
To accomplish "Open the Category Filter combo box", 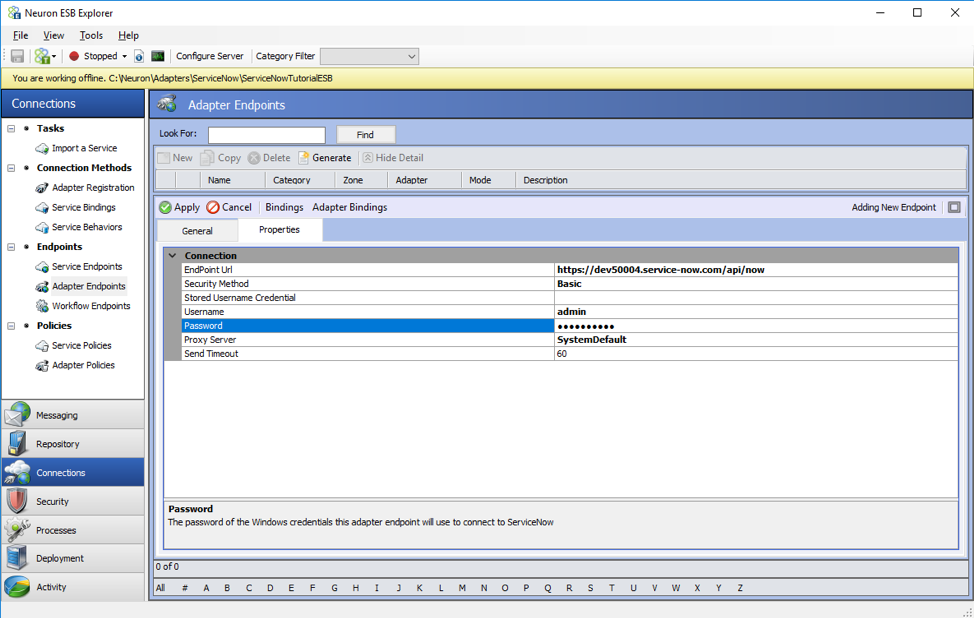I will click(369, 57).
